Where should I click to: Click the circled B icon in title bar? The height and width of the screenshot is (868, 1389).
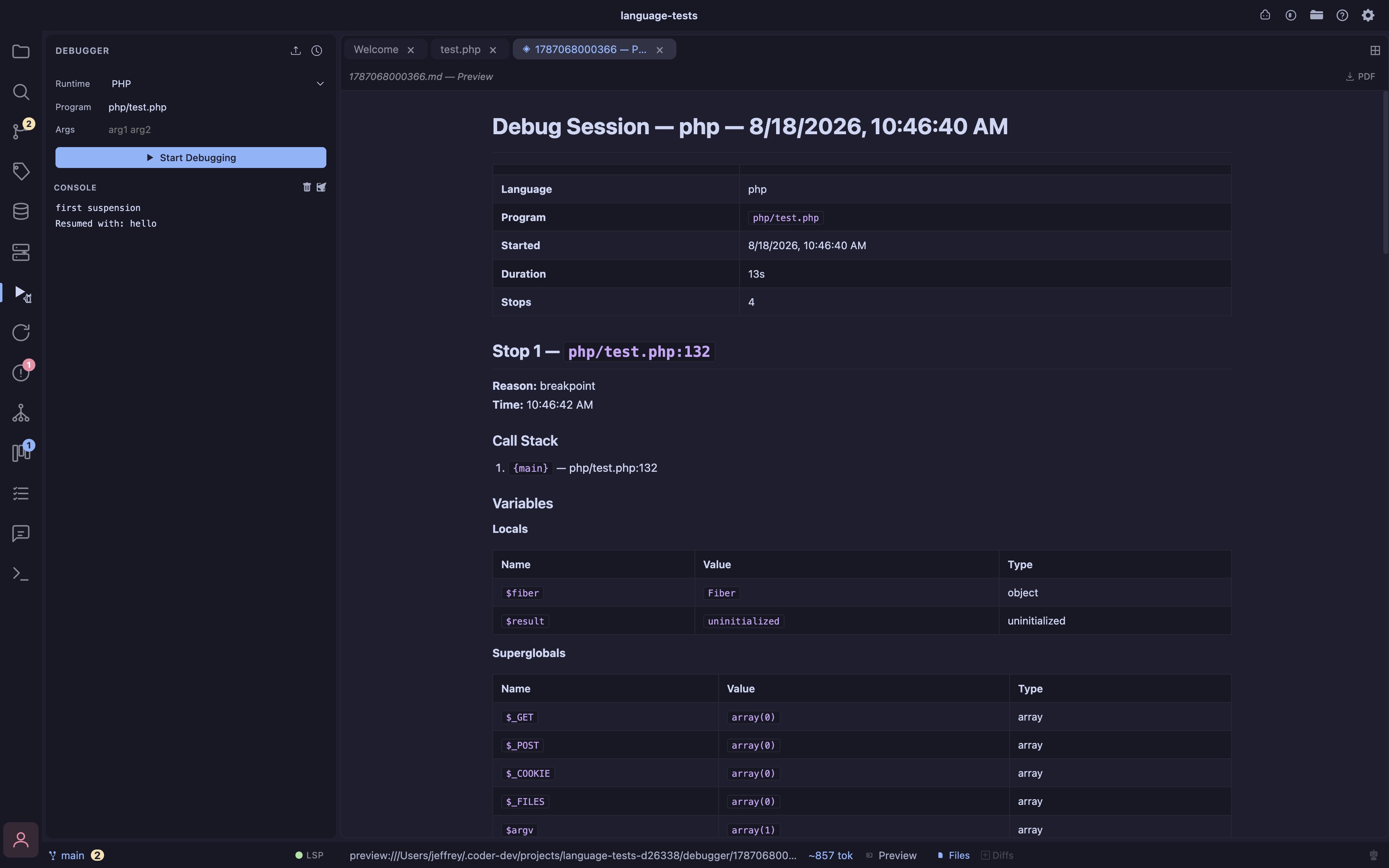coord(1291,16)
